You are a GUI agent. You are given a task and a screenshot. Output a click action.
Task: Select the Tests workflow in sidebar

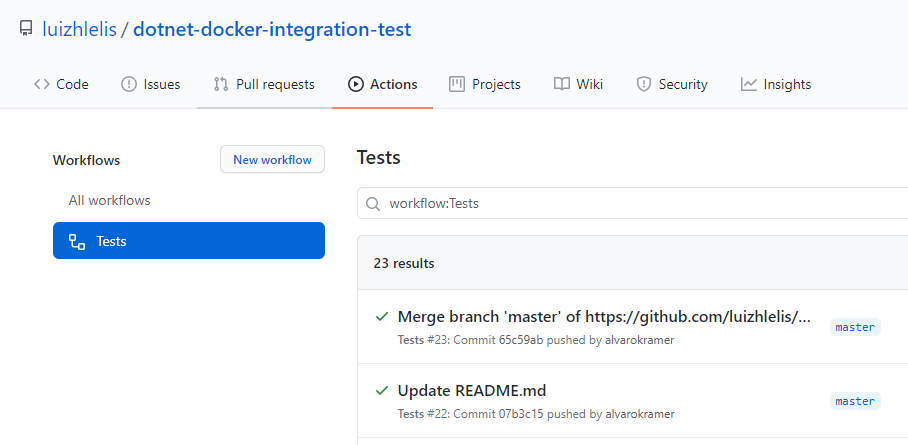[x=189, y=240]
